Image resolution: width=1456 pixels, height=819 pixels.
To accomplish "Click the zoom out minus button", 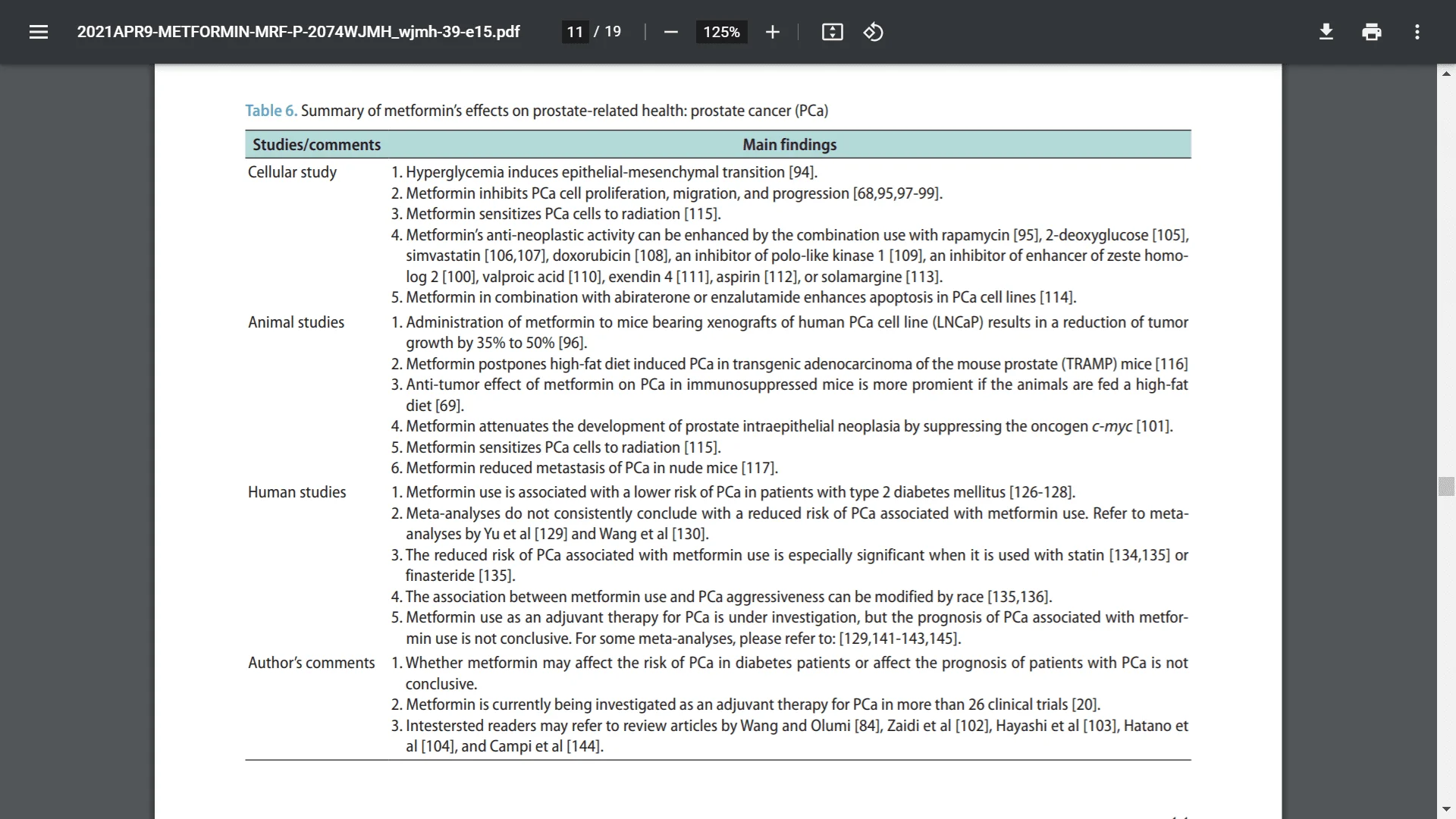I will [670, 32].
